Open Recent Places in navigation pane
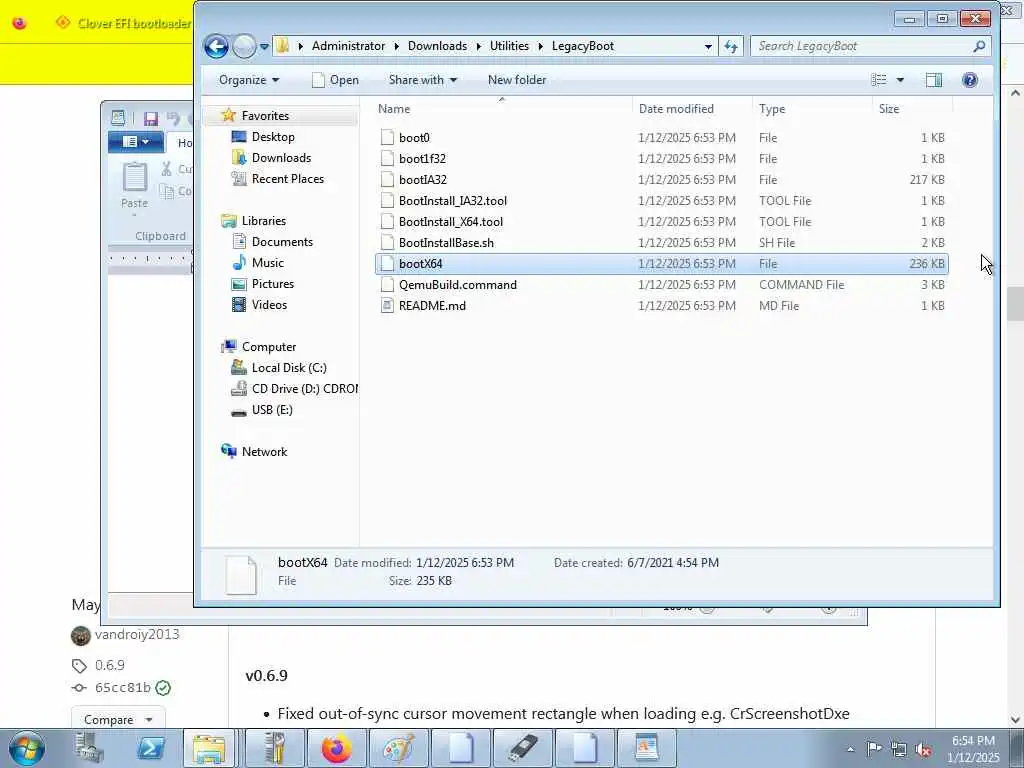 point(287,178)
